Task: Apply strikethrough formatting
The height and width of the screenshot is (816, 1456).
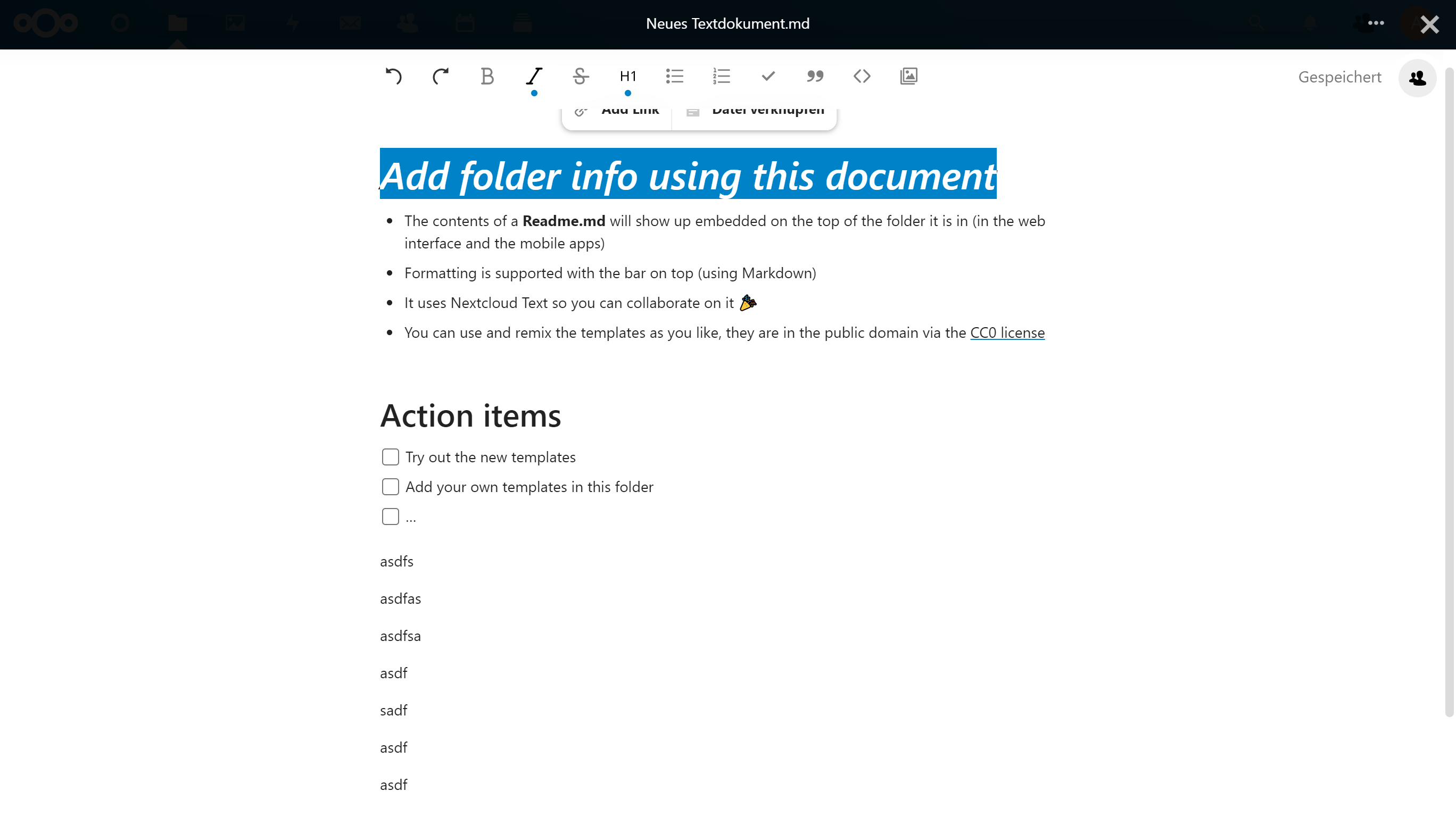Action: pyautogui.click(x=581, y=76)
